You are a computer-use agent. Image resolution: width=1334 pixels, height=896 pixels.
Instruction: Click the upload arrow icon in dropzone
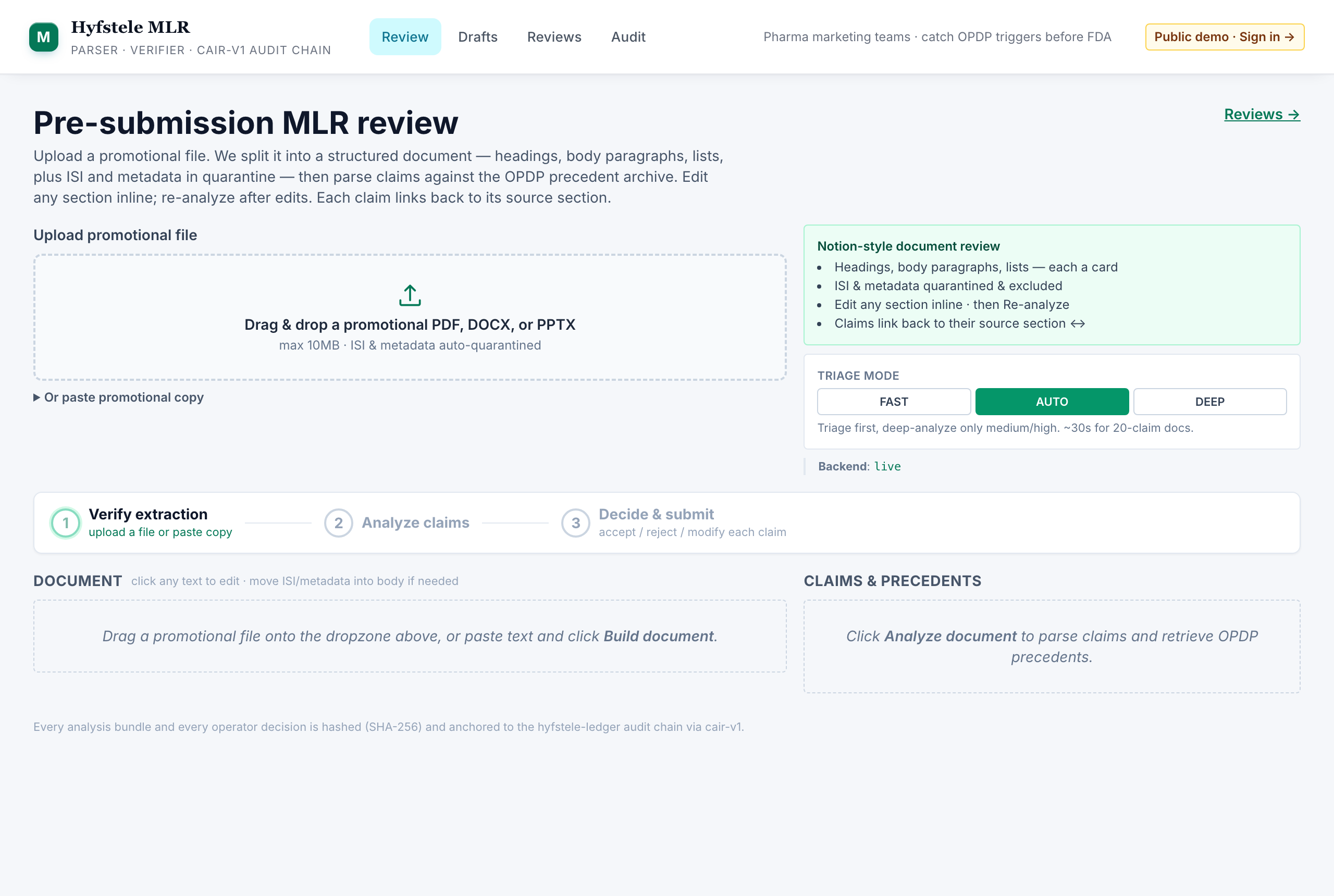point(410,295)
